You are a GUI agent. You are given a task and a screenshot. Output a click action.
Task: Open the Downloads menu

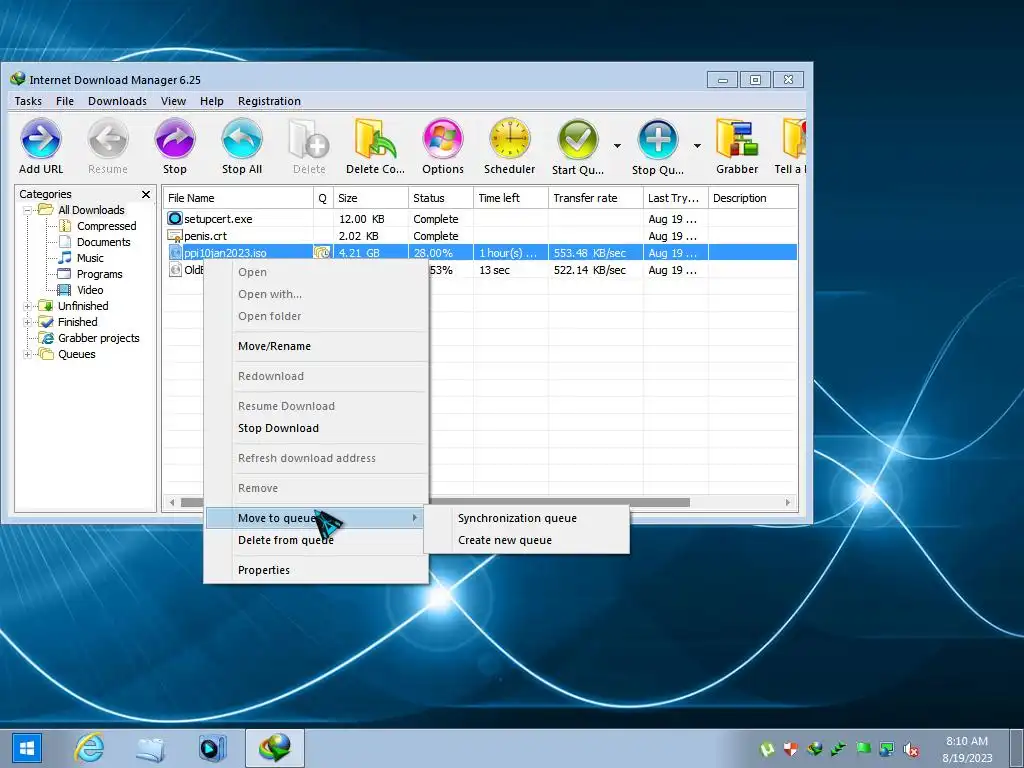118,101
